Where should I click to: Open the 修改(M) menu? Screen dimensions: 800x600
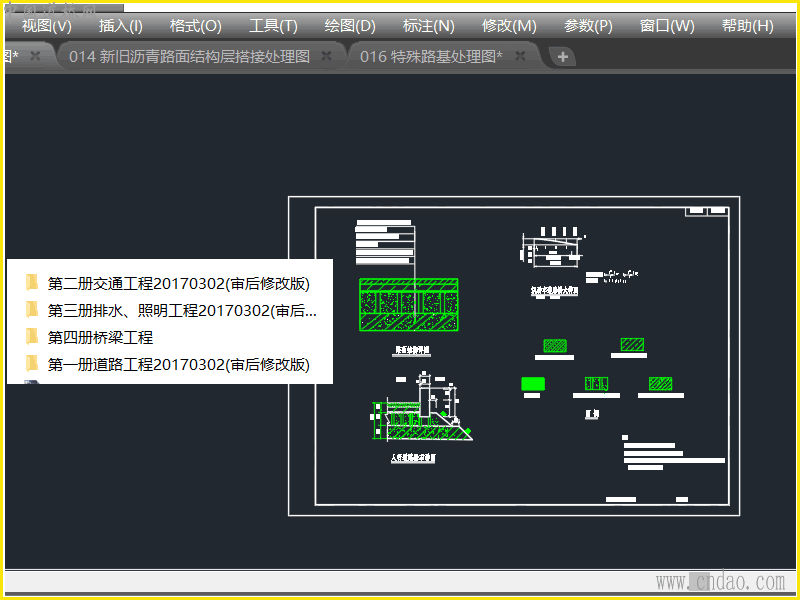[509, 26]
